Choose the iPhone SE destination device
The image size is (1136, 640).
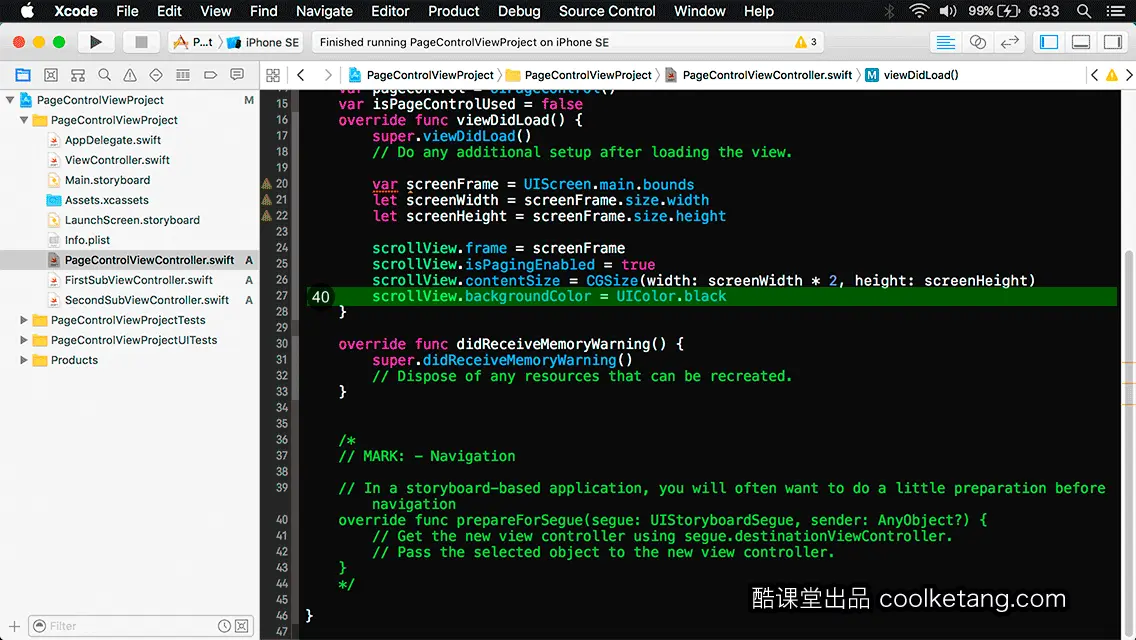(263, 42)
